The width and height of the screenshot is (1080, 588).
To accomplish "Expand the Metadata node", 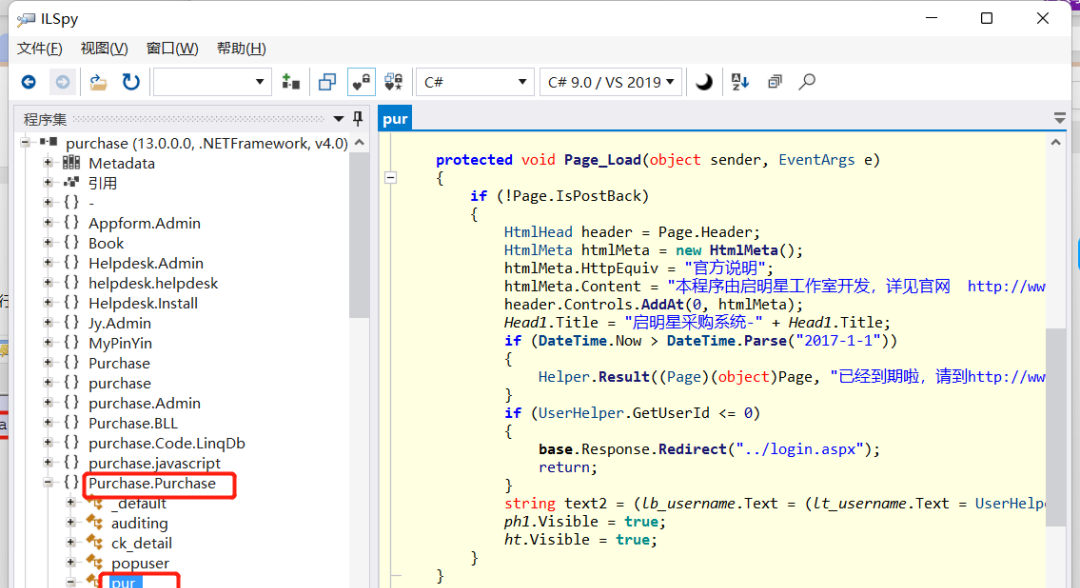I will point(48,162).
